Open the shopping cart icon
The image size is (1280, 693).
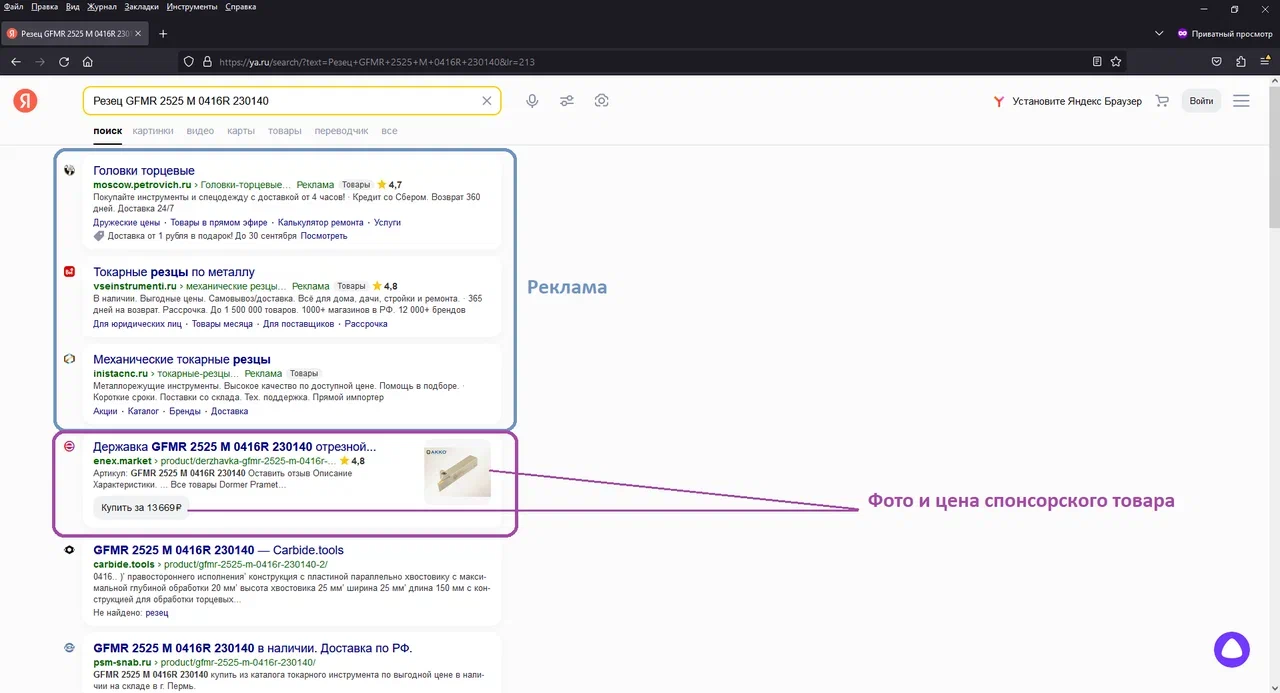[x=1162, y=101]
